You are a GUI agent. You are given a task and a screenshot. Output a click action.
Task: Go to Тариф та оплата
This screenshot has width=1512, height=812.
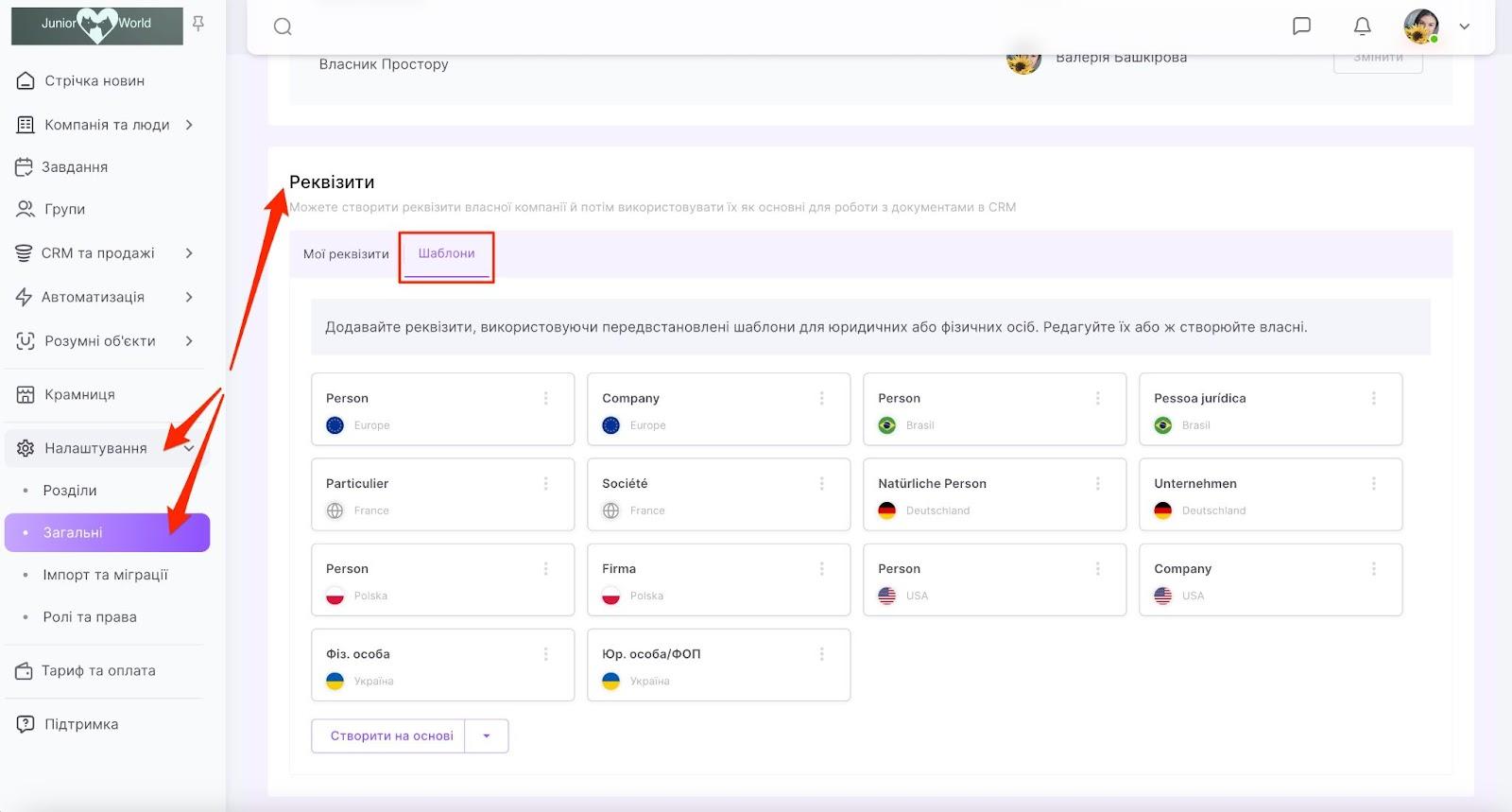pos(98,671)
